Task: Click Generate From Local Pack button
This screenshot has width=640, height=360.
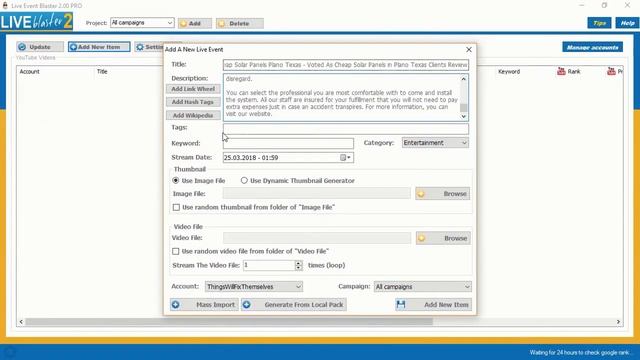Action: (x=293, y=304)
